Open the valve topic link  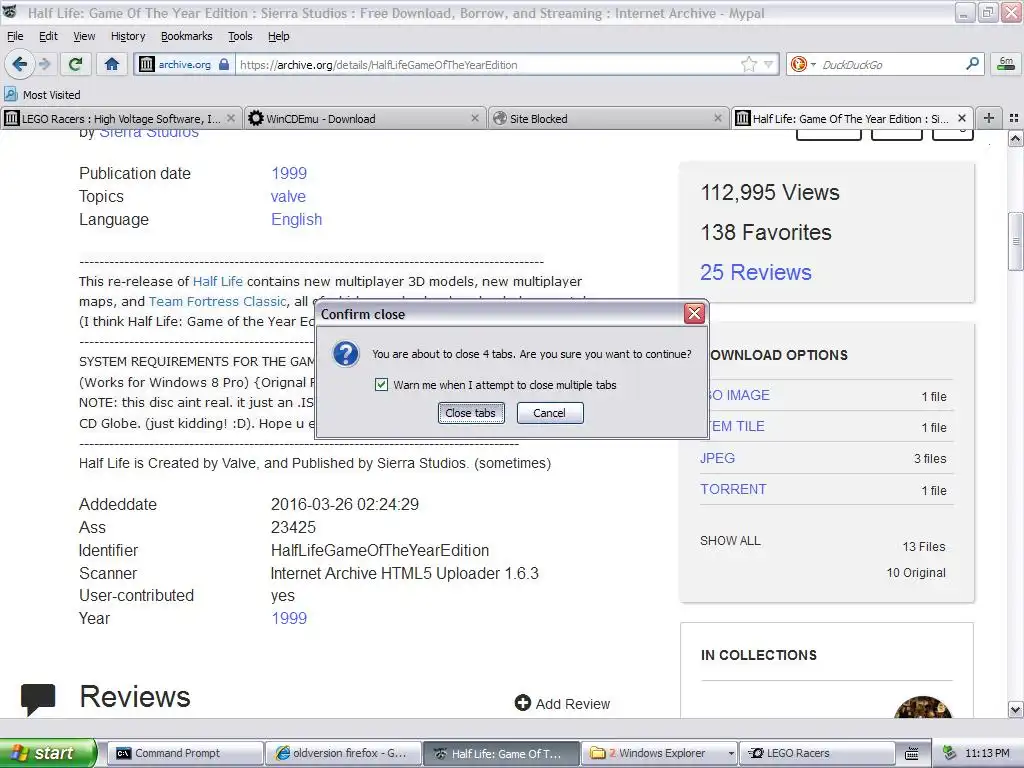tap(288, 197)
